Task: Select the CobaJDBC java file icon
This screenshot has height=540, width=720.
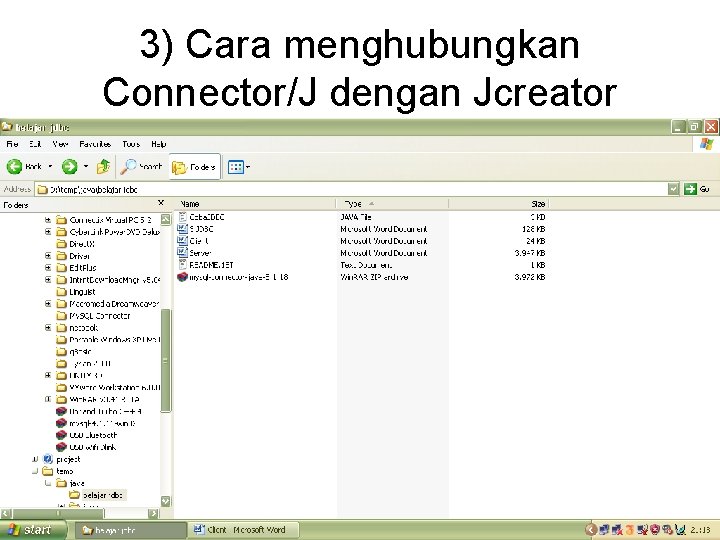Action: click(182, 217)
